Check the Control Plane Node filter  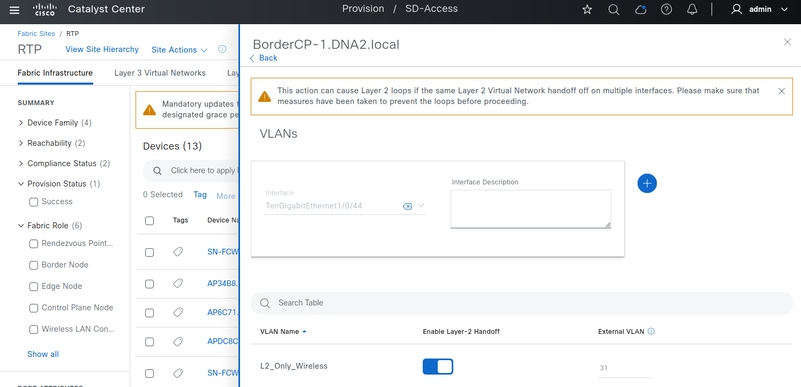pos(34,308)
